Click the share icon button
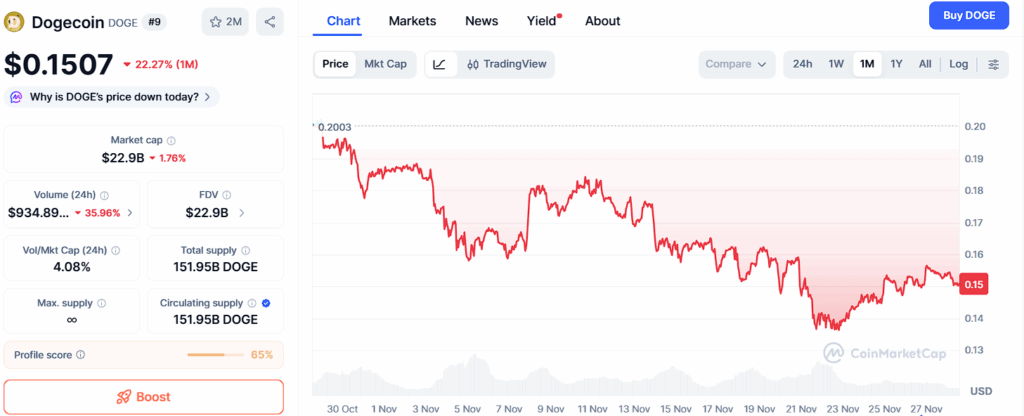 (x=270, y=21)
